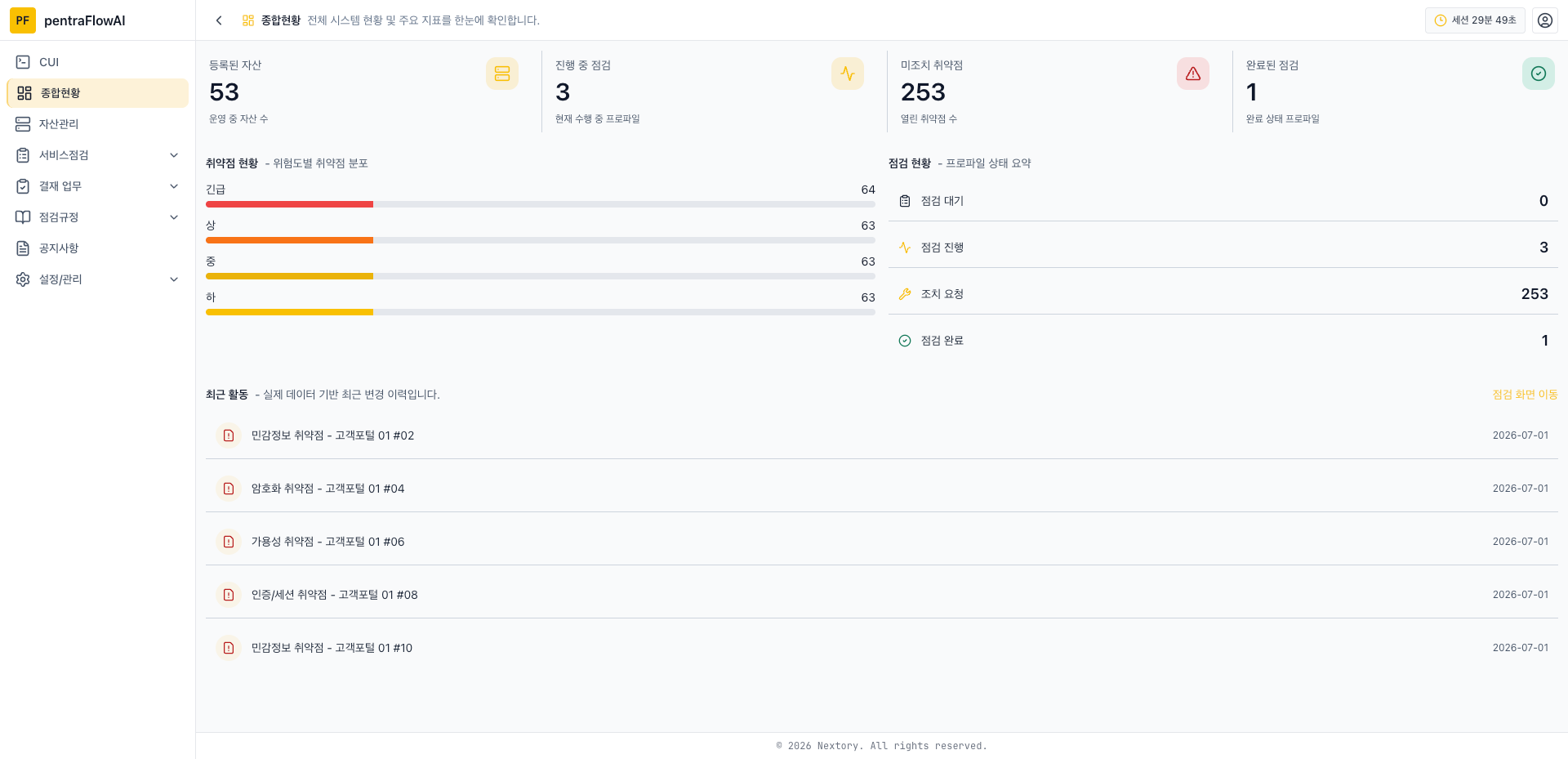Viewport: 1568px width, 759px height.
Task: Click the 취약점 현황 section heading
Action: pos(232,163)
